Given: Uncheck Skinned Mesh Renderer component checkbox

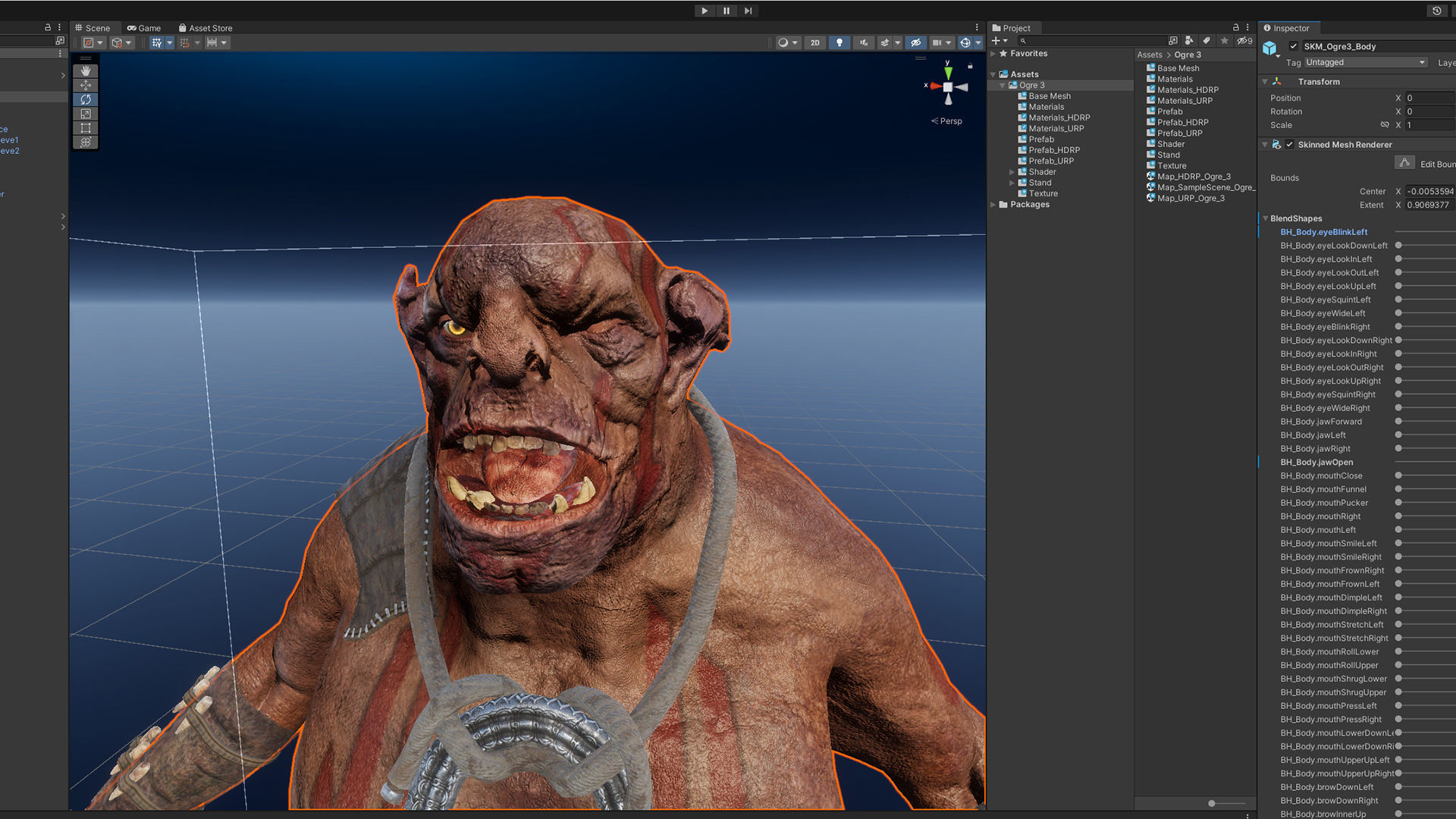Looking at the screenshot, I should (1289, 145).
